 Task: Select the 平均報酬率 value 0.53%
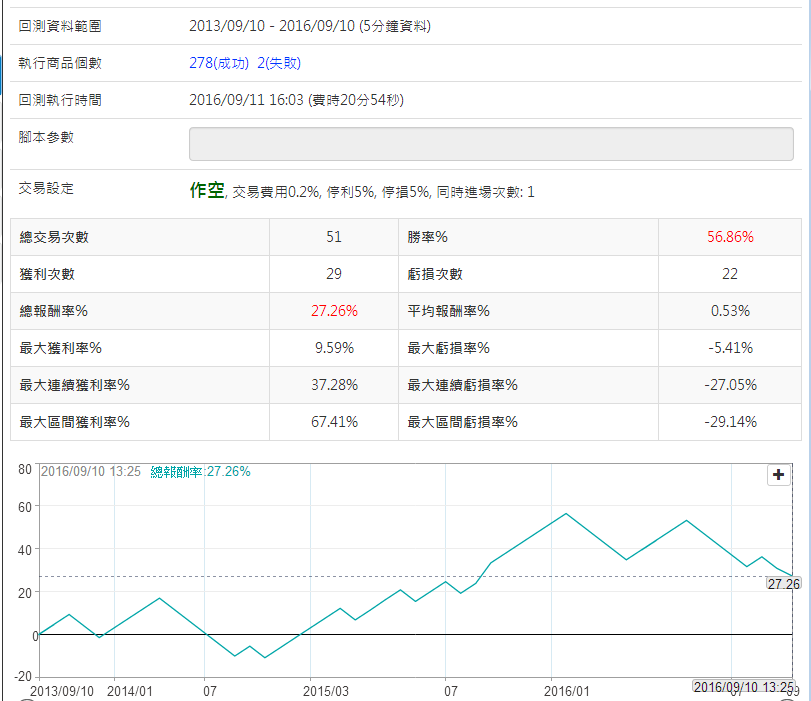729,311
